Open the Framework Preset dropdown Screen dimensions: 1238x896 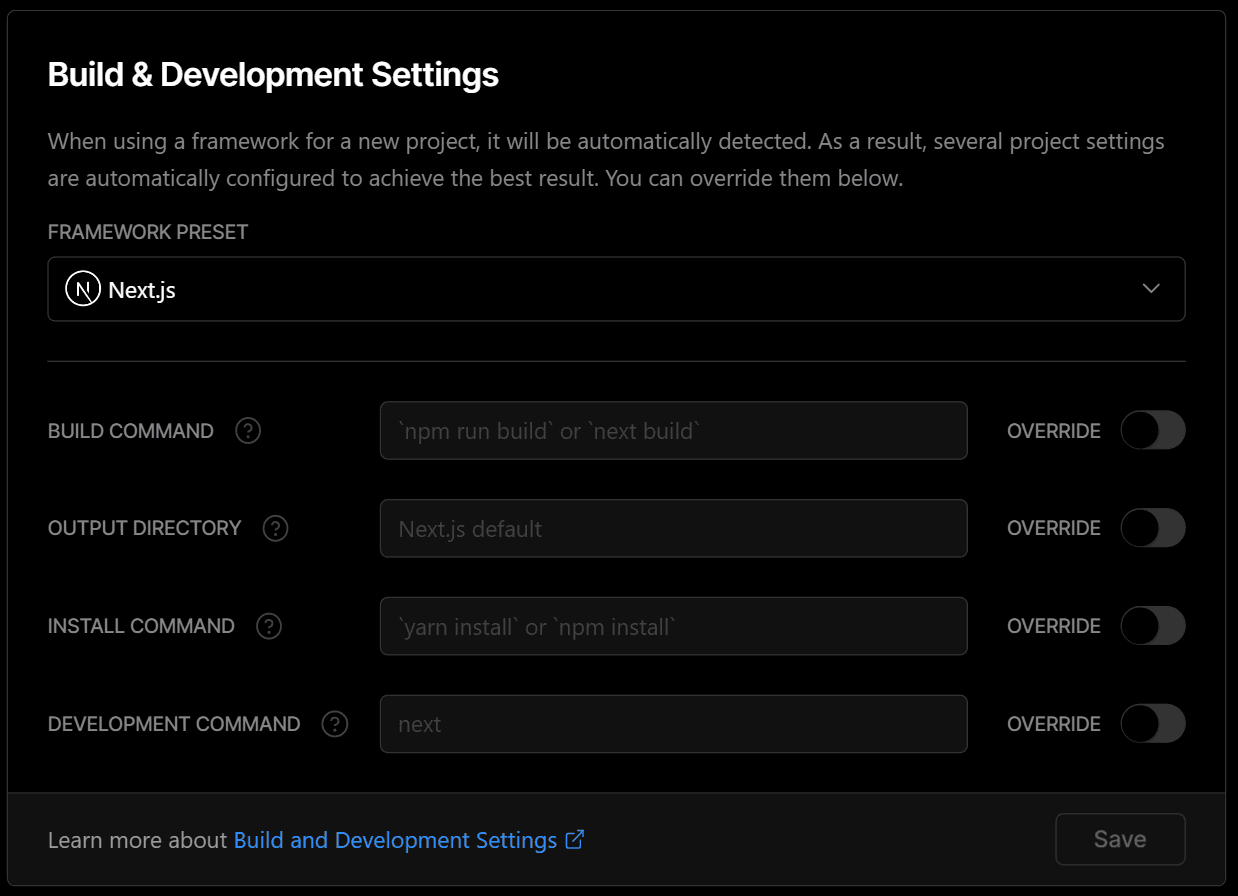coord(616,289)
